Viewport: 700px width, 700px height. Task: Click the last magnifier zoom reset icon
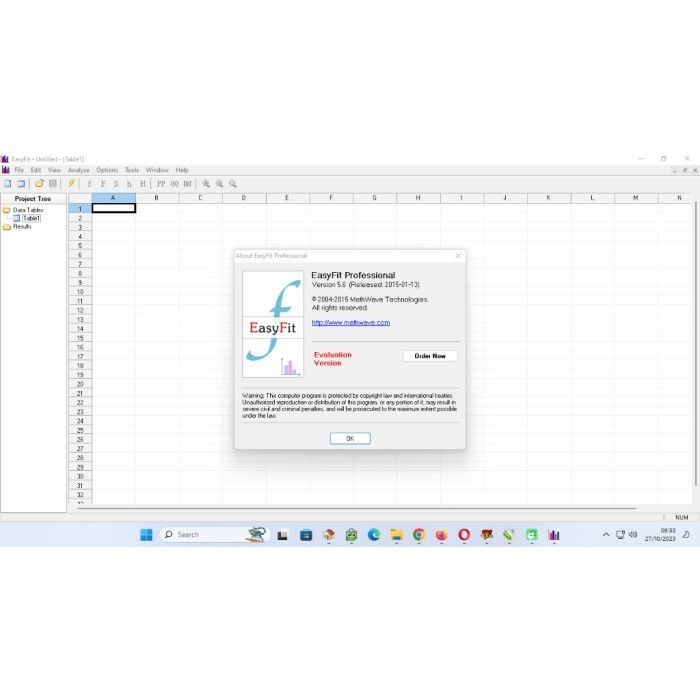[x=233, y=184]
